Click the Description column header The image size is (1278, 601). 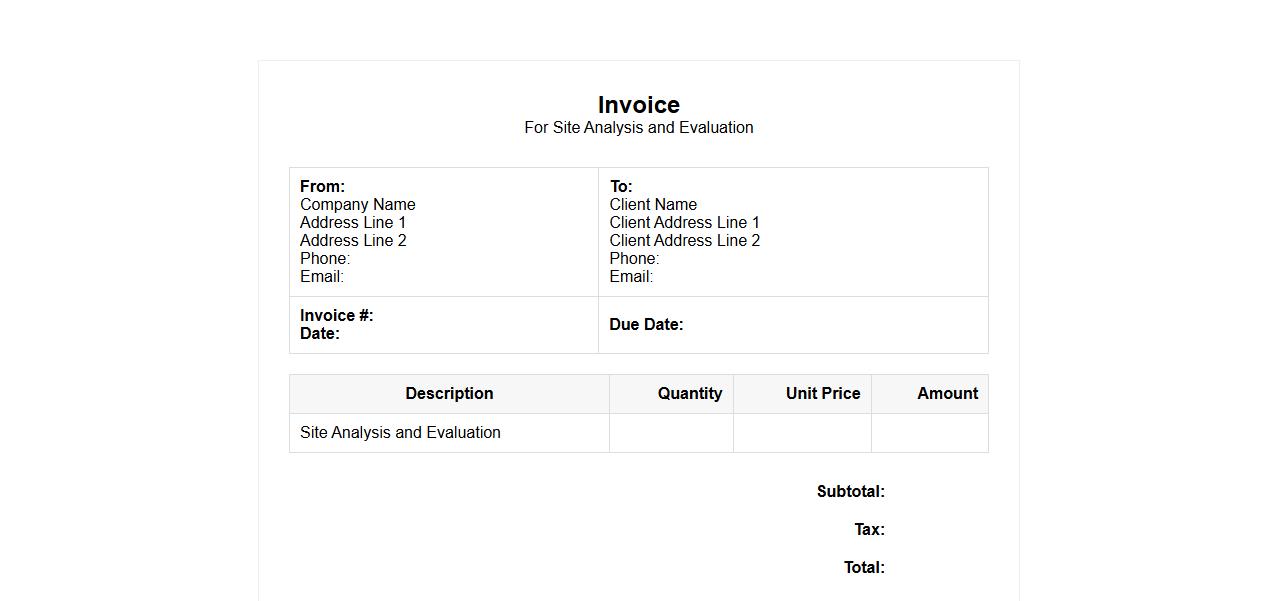449,394
